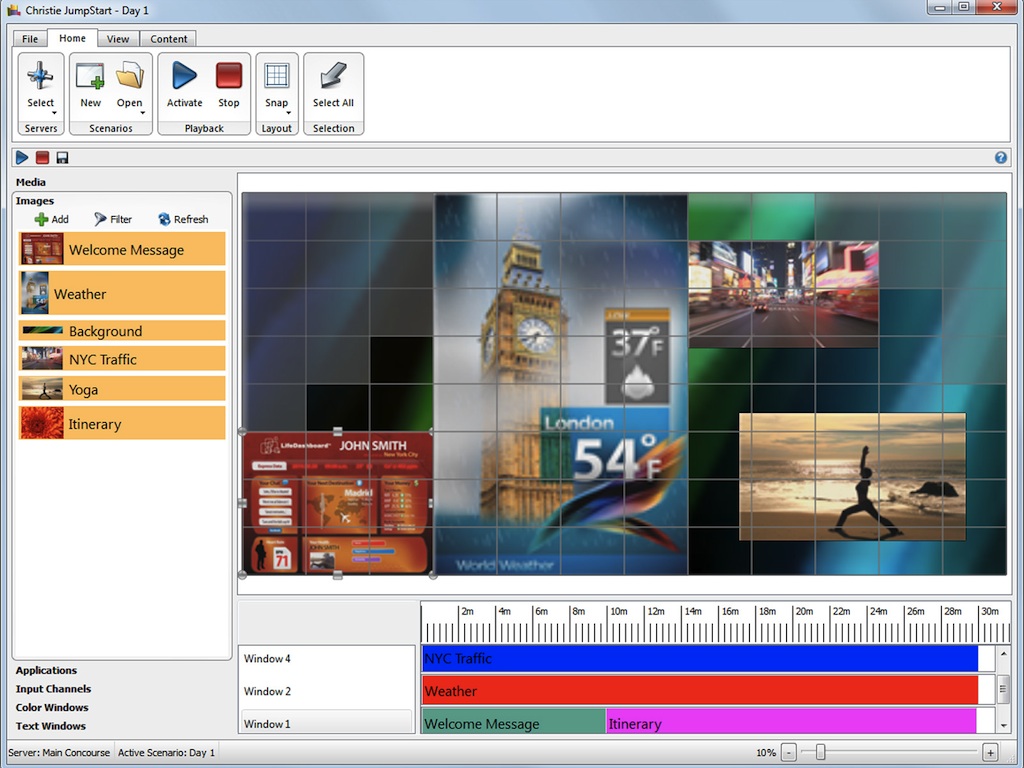Open the Content ribbon tab

click(169, 39)
